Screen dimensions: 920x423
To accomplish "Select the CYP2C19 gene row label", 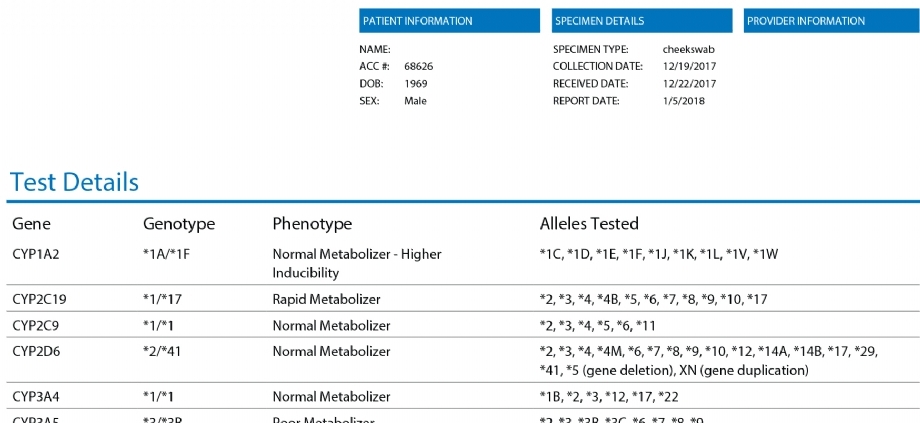I will point(39,299).
